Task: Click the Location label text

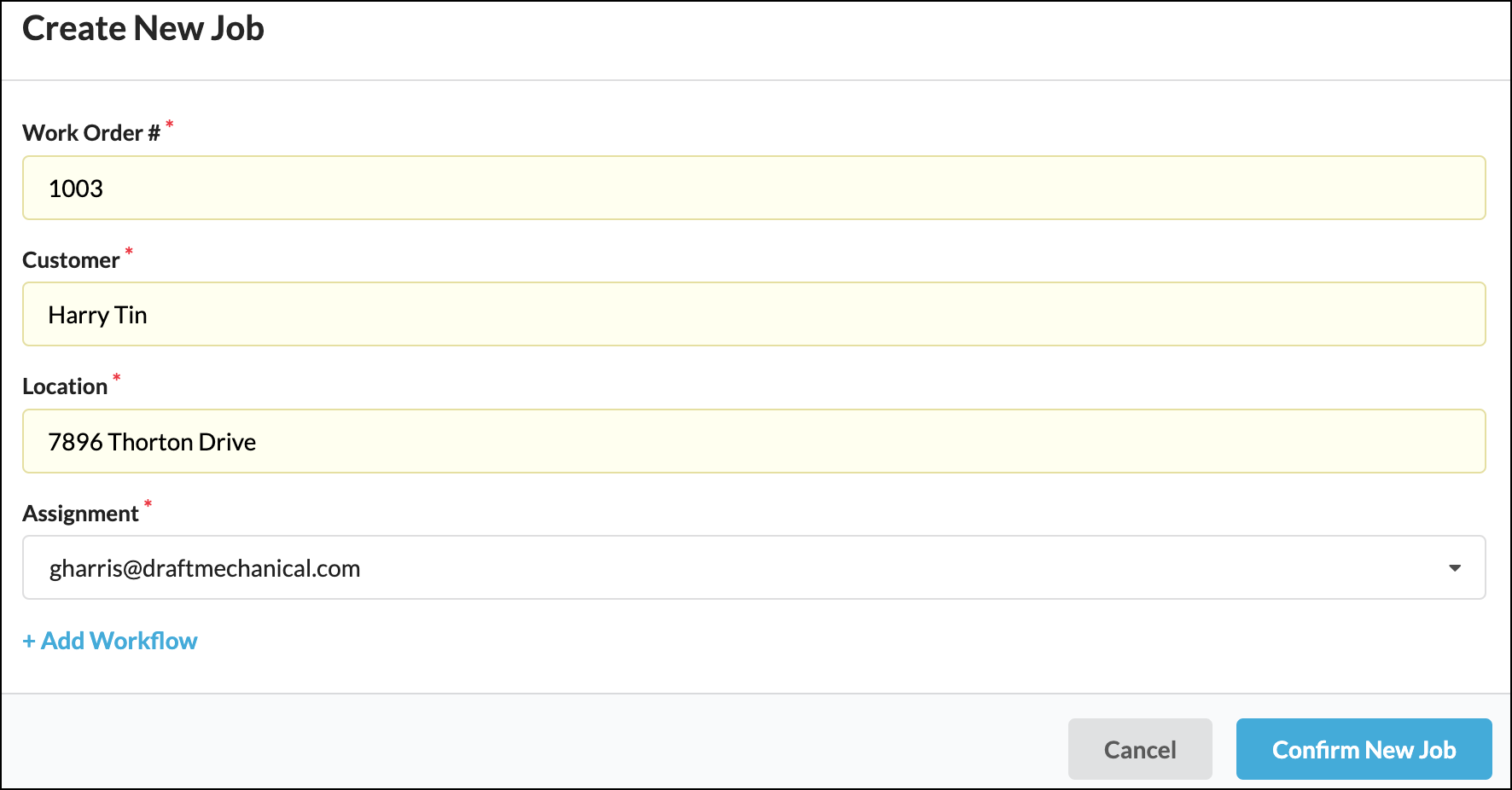Action: (65, 386)
